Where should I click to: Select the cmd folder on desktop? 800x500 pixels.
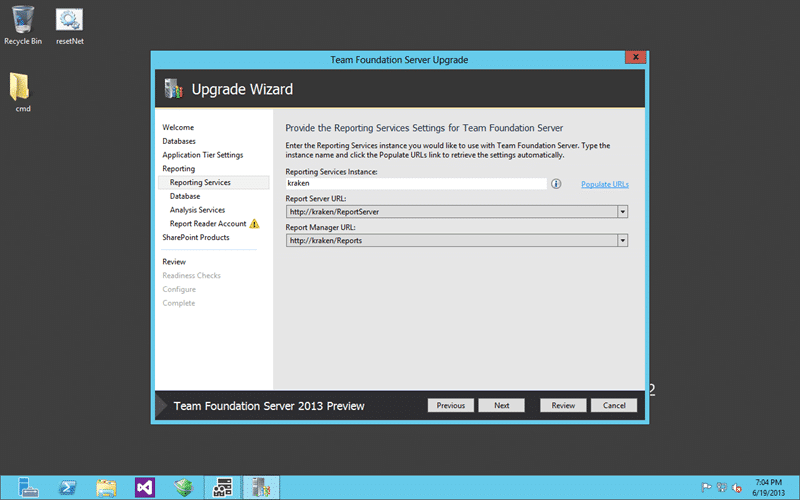click(x=22, y=92)
